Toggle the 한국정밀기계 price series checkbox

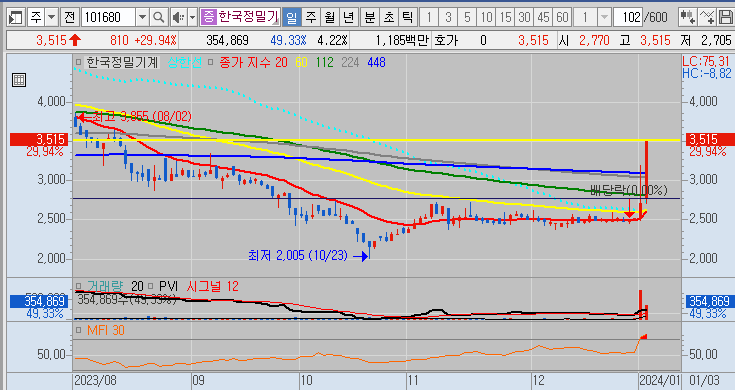point(78,62)
